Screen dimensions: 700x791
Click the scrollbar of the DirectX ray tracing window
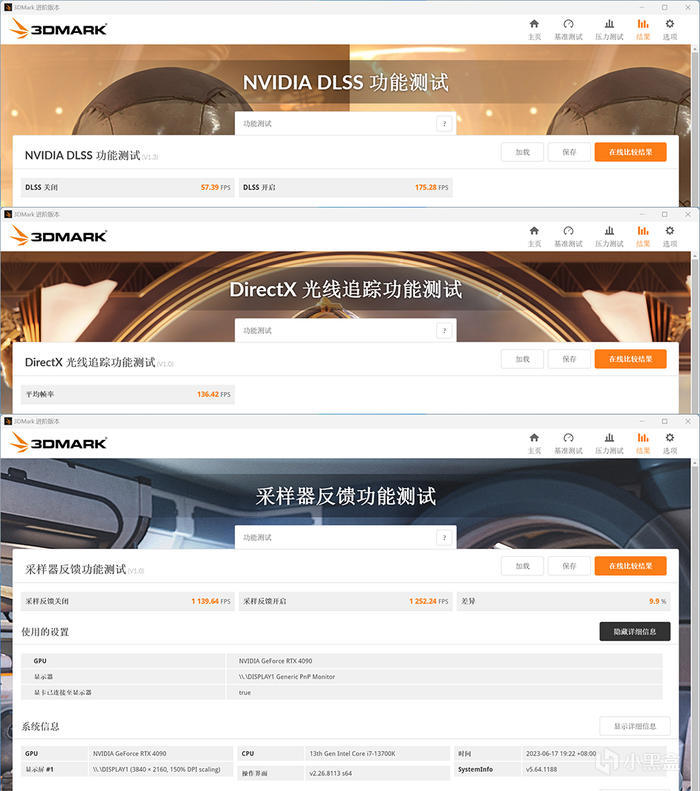tap(695, 333)
